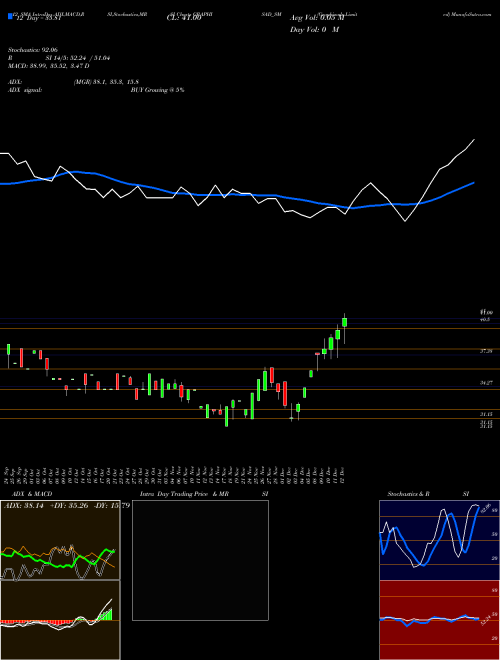This screenshot has height=660, width=500.
Task: Click the Stochastics: 92.06 reading
Action: coord(32,50)
